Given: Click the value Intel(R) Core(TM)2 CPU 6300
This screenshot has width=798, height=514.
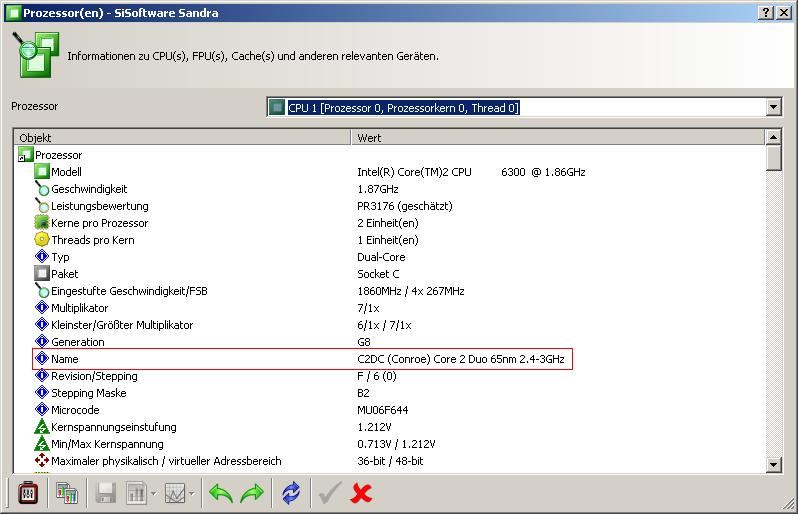Looking at the screenshot, I should pyautogui.click(x=471, y=172).
